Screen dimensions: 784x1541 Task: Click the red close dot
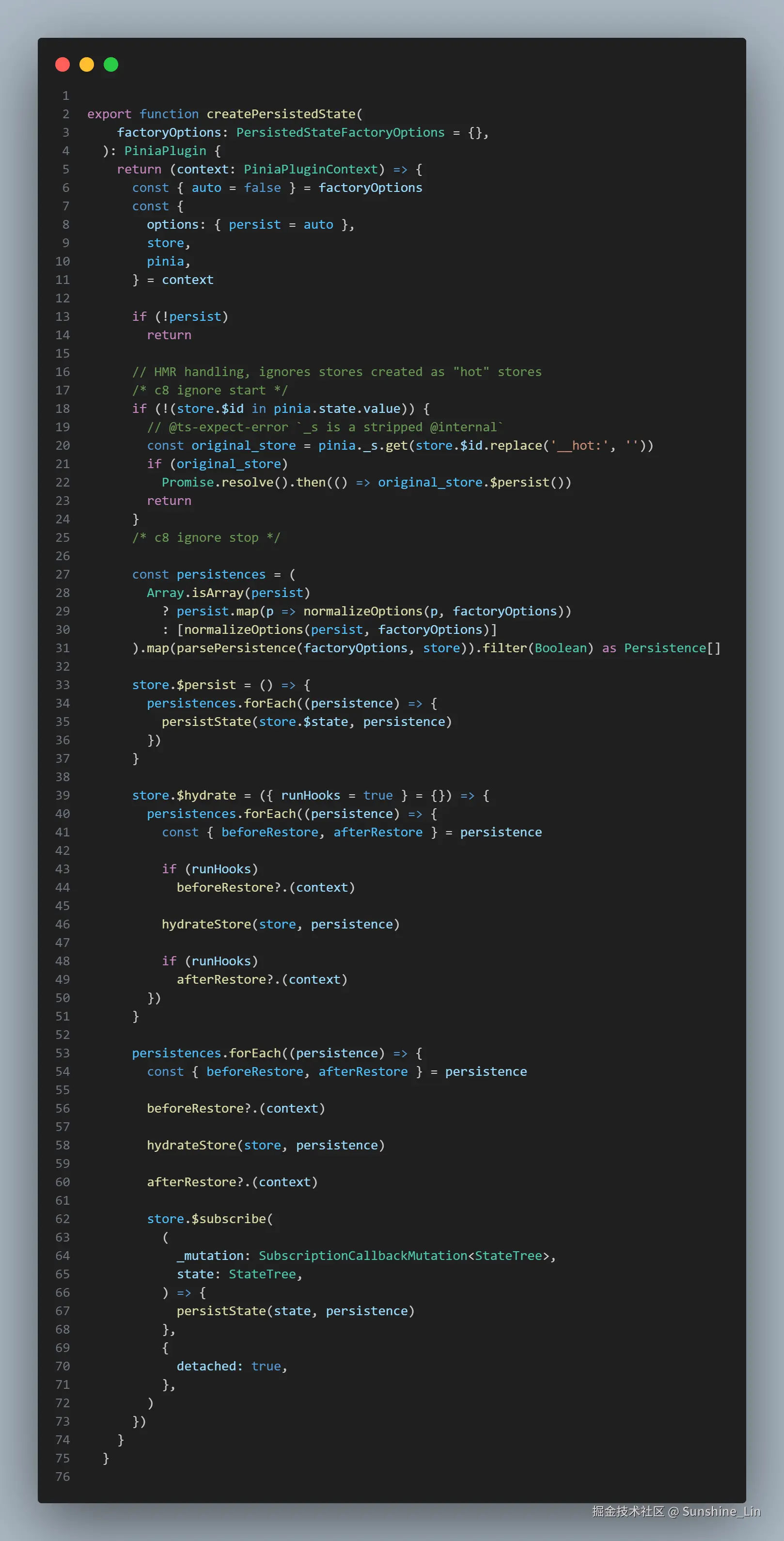pos(62,64)
